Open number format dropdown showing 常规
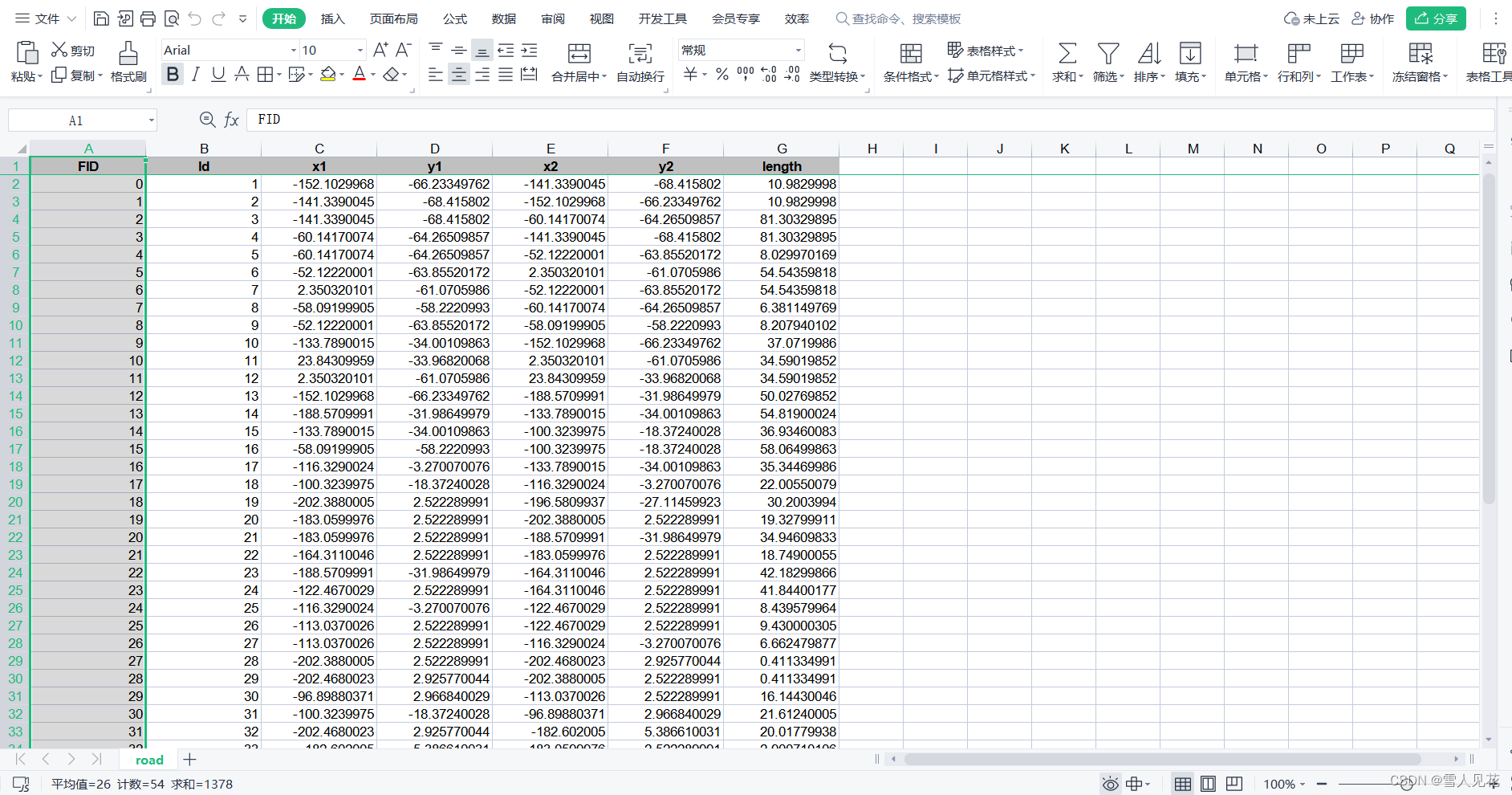 (x=799, y=50)
